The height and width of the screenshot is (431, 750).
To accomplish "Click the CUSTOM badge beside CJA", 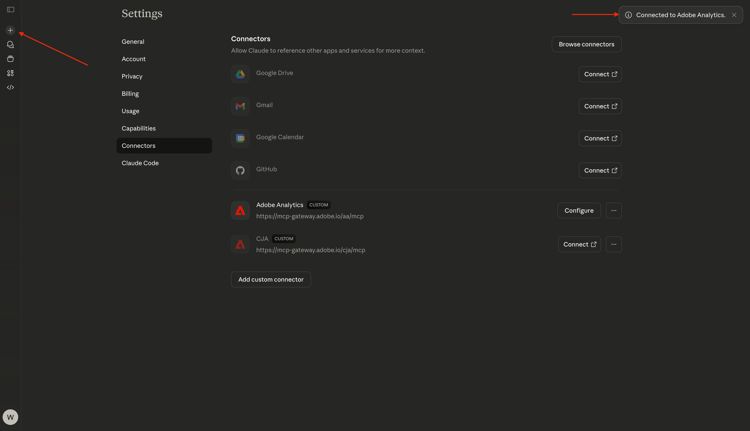I will point(284,239).
